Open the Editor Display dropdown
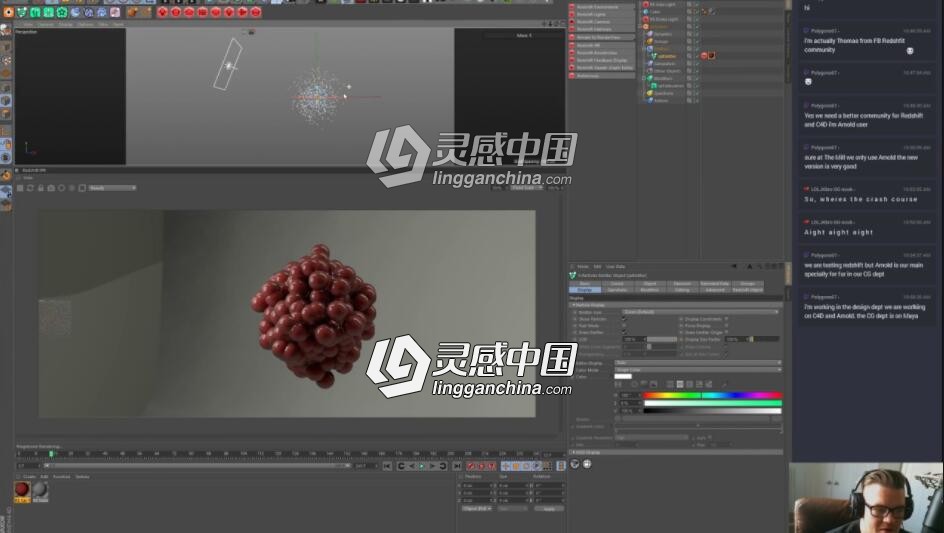The height and width of the screenshot is (533, 944). (698, 363)
